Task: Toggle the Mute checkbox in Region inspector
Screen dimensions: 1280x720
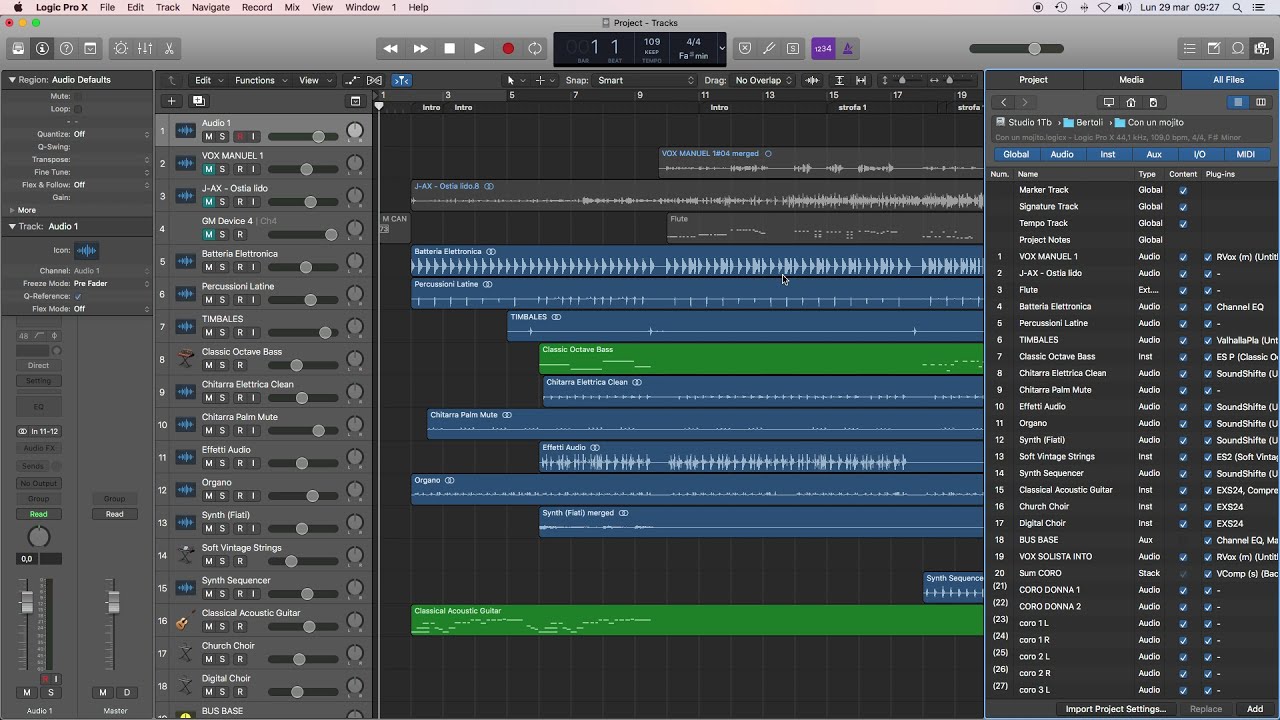Action: [78, 96]
